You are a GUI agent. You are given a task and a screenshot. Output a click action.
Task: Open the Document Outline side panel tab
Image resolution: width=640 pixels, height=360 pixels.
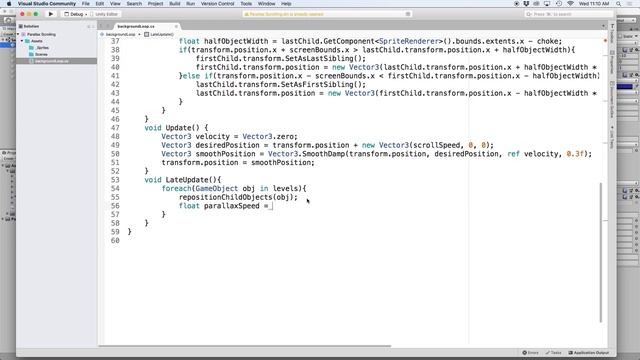(x=612, y=100)
